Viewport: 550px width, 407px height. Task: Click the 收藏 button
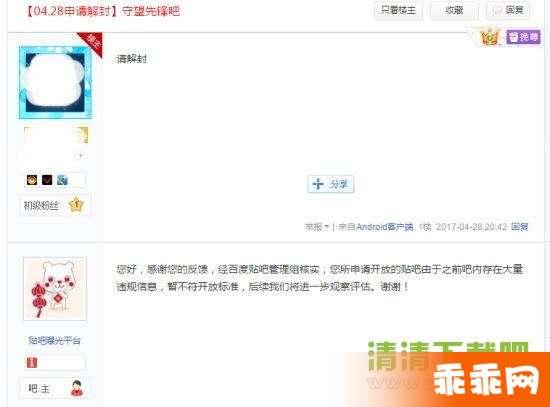coord(454,10)
